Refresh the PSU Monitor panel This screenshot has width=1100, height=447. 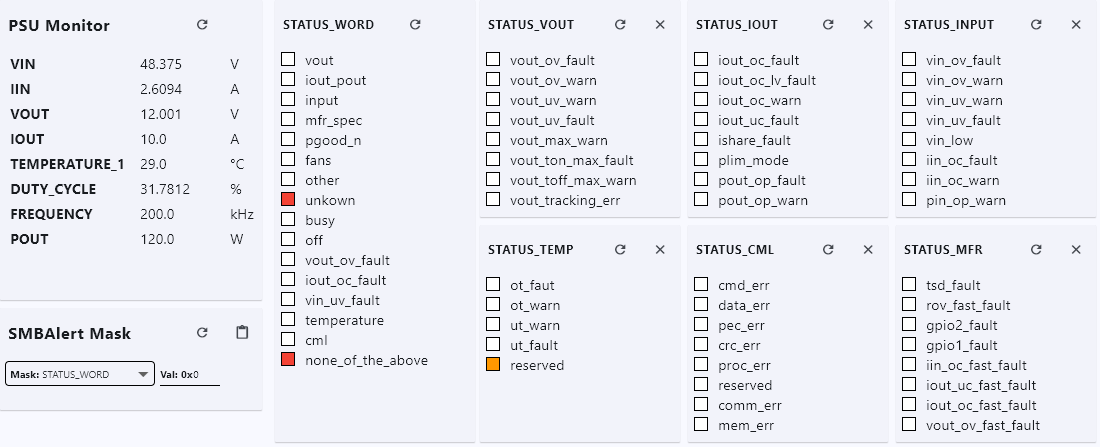pos(202,25)
